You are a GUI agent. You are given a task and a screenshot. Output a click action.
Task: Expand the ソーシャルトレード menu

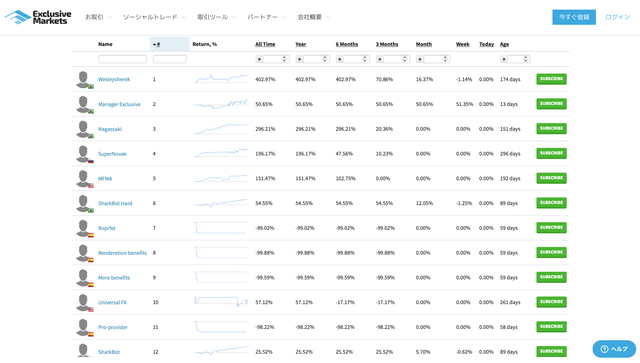click(x=155, y=17)
